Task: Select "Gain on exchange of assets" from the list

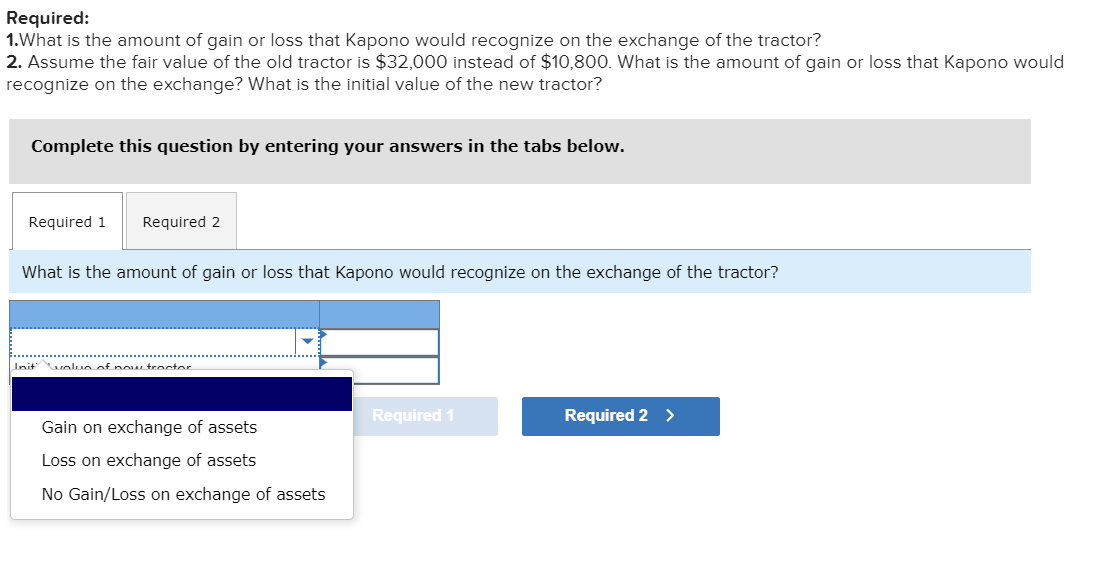Action: (148, 427)
